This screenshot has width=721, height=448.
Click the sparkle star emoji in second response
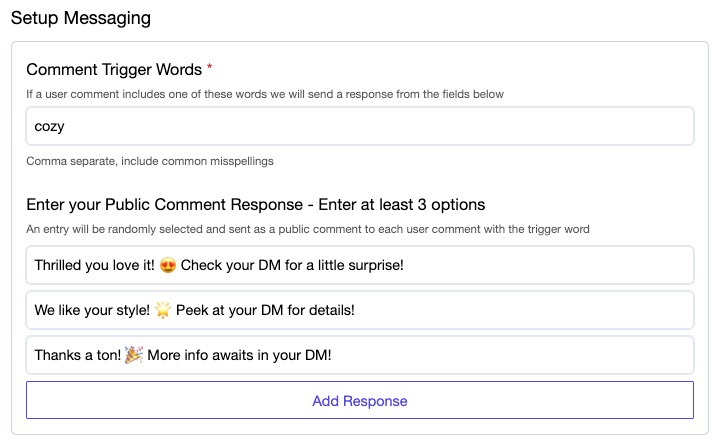(x=163, y=310)
